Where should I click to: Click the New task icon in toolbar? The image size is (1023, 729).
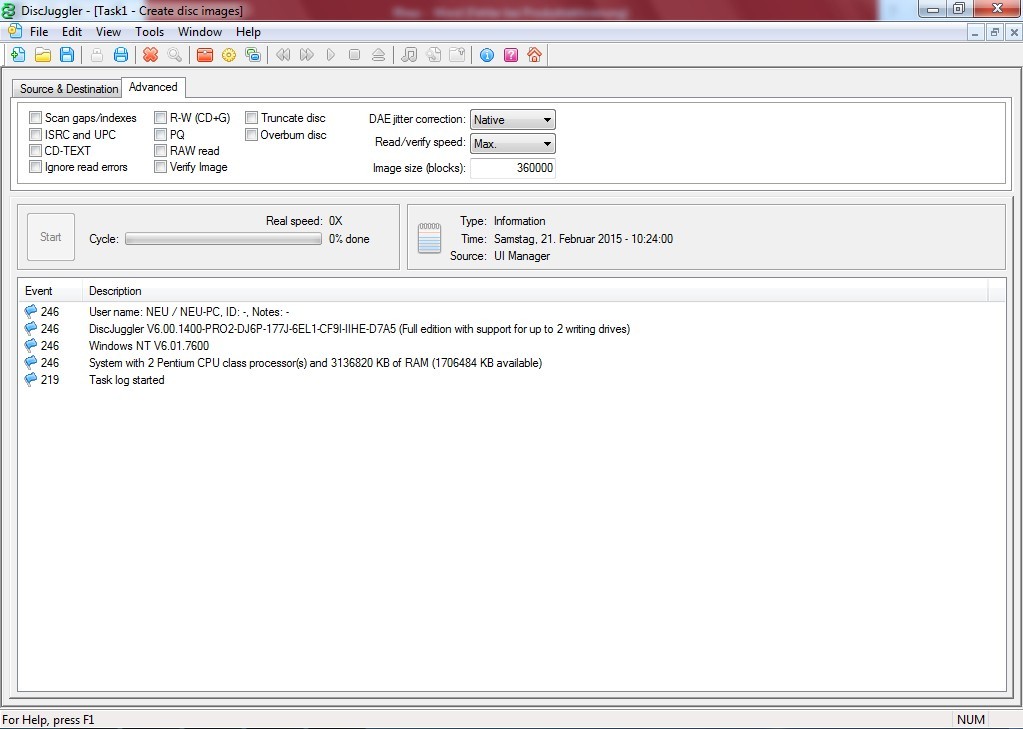(x=18, y=55)
